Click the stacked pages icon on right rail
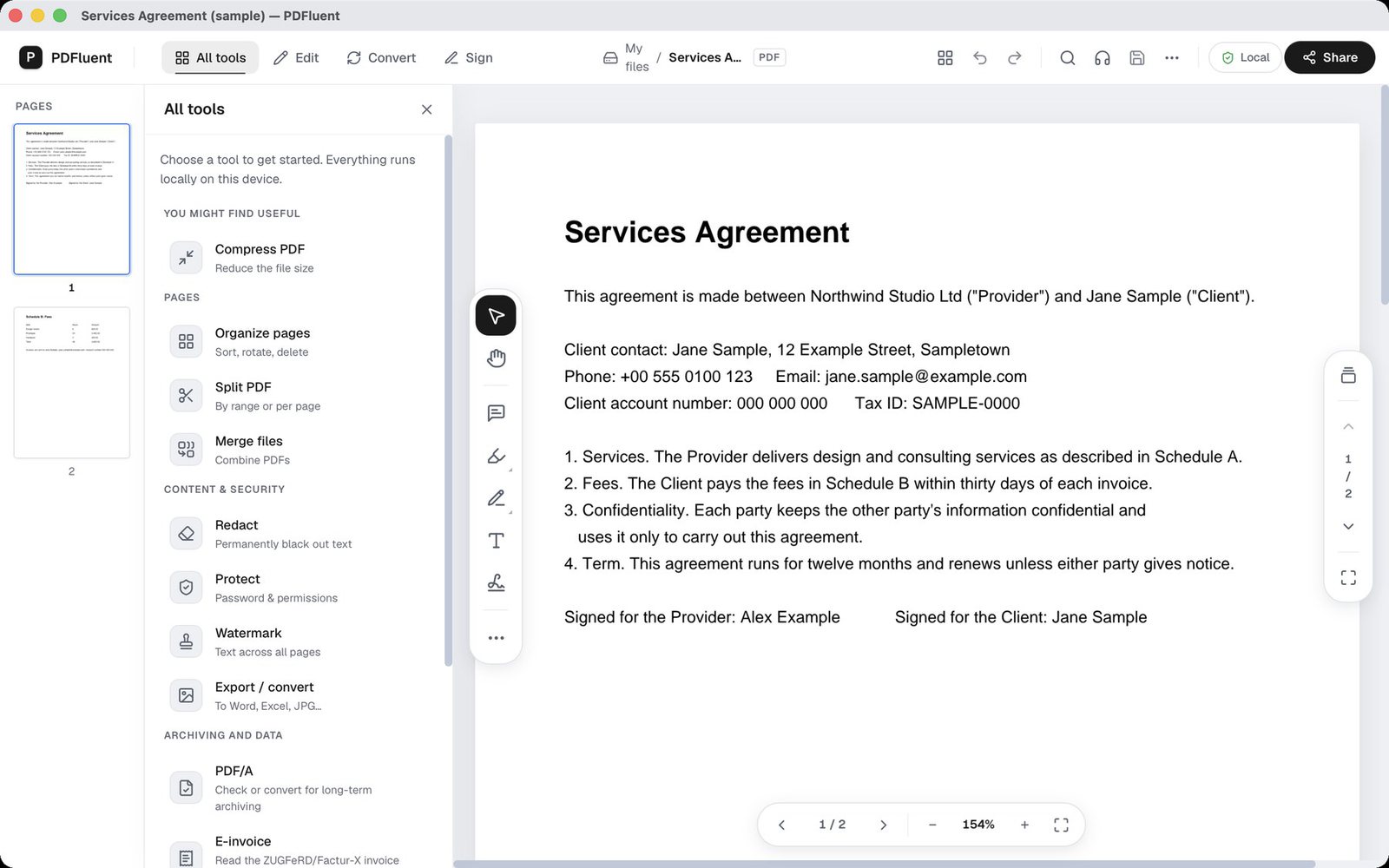 (1348, 375)
